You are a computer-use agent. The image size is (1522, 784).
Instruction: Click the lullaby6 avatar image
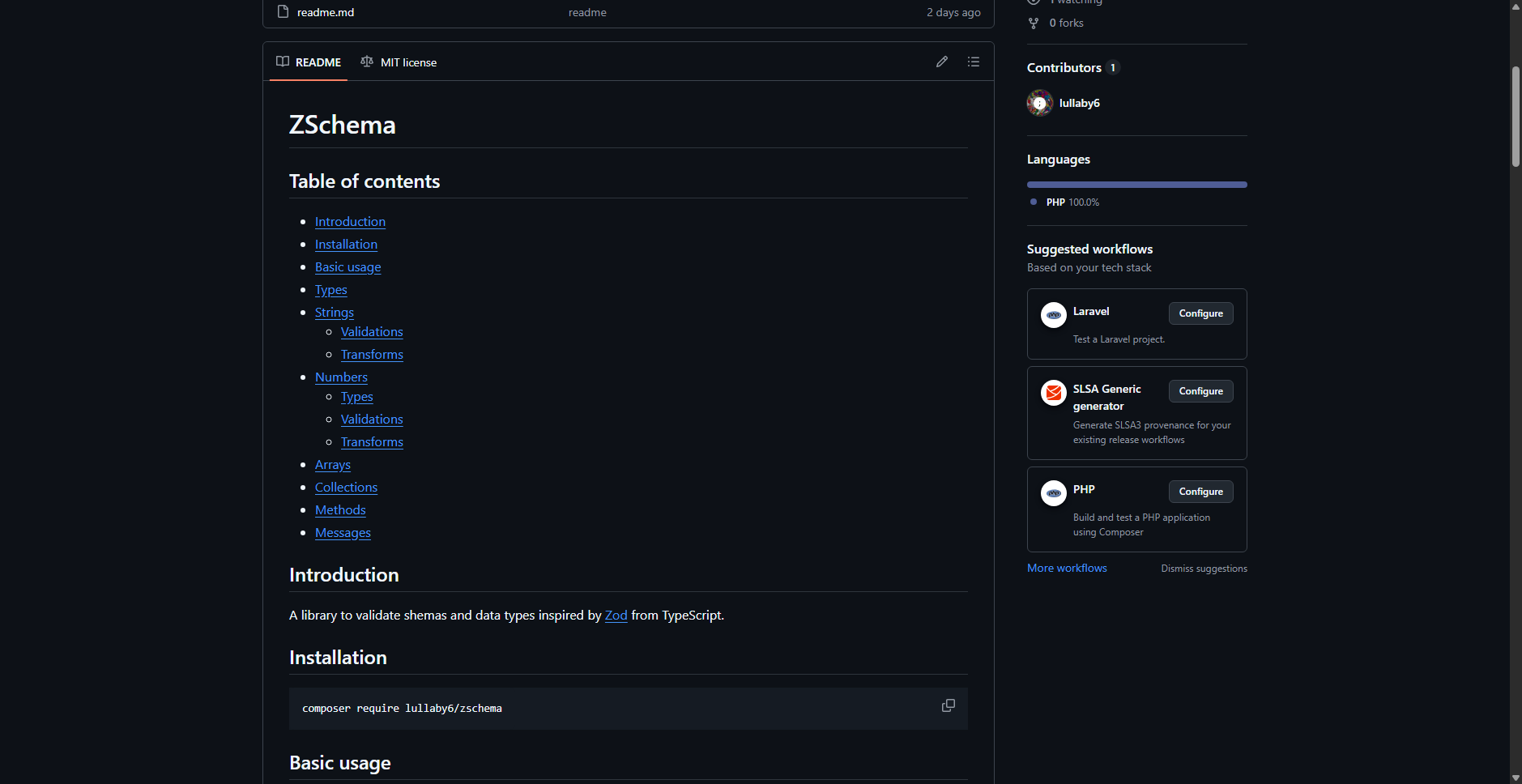click(x=1040, y=103)
